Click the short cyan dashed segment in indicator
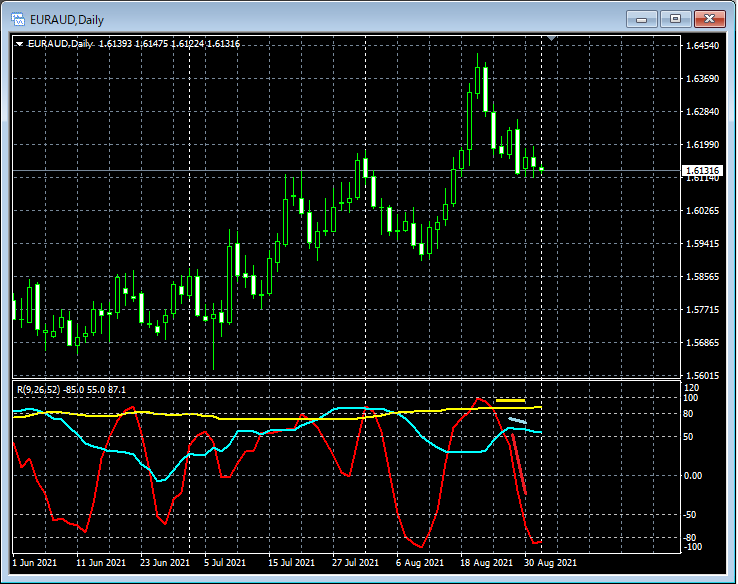This screenshot has height=584, width=738. pyautogui.click(x=517, y=421)
